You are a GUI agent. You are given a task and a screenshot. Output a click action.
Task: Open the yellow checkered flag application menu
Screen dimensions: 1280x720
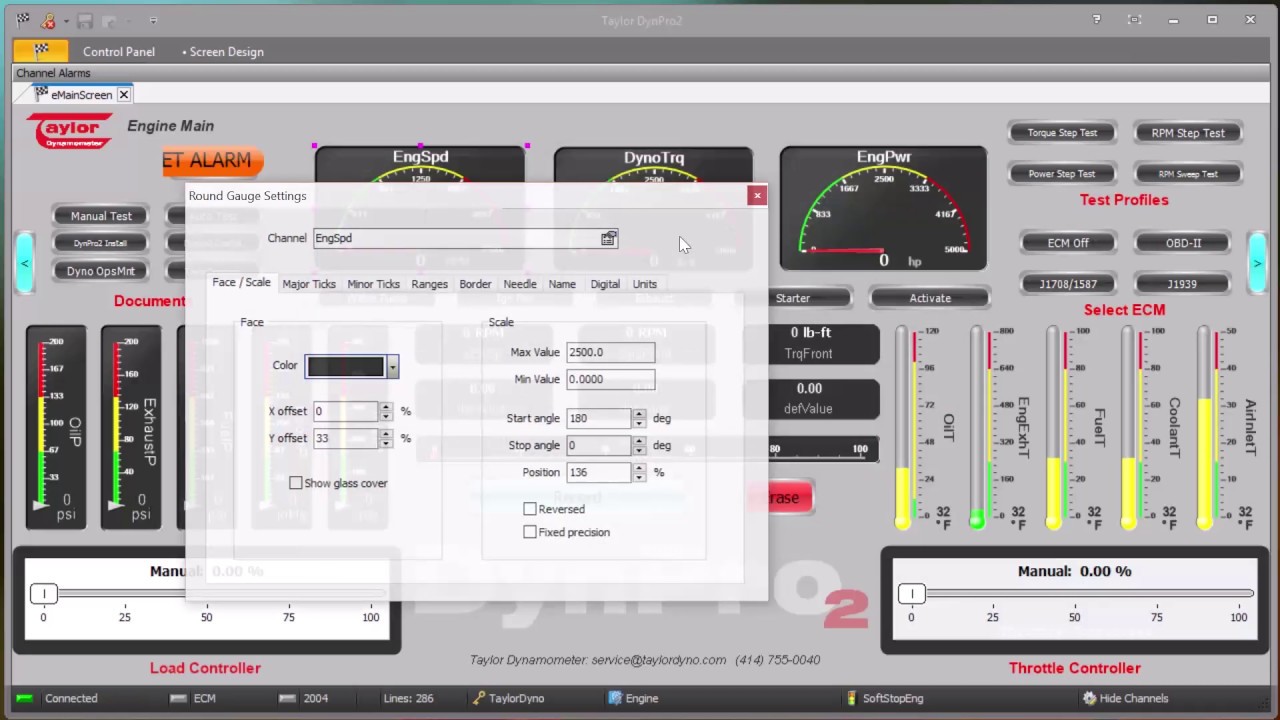[41, 50]
